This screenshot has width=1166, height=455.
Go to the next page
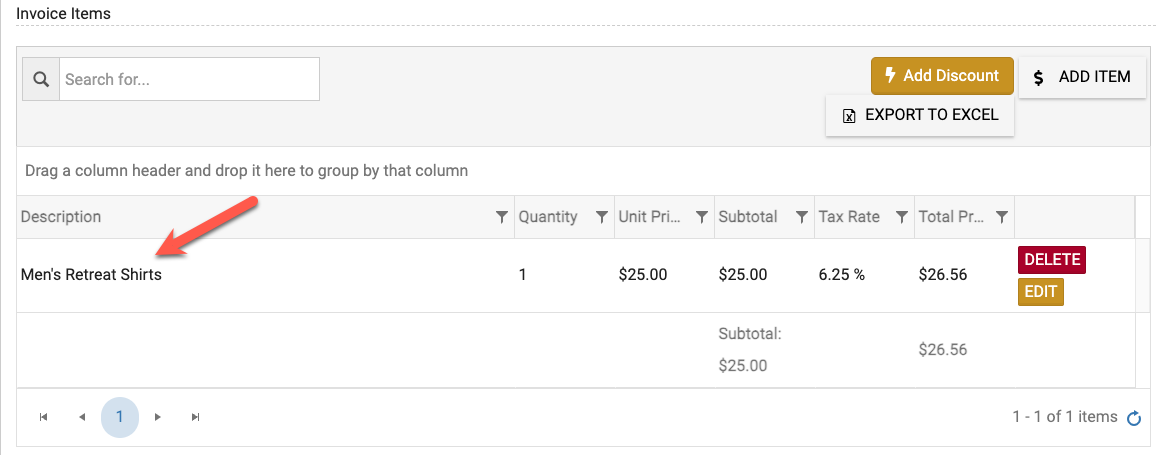click(158, 417)
